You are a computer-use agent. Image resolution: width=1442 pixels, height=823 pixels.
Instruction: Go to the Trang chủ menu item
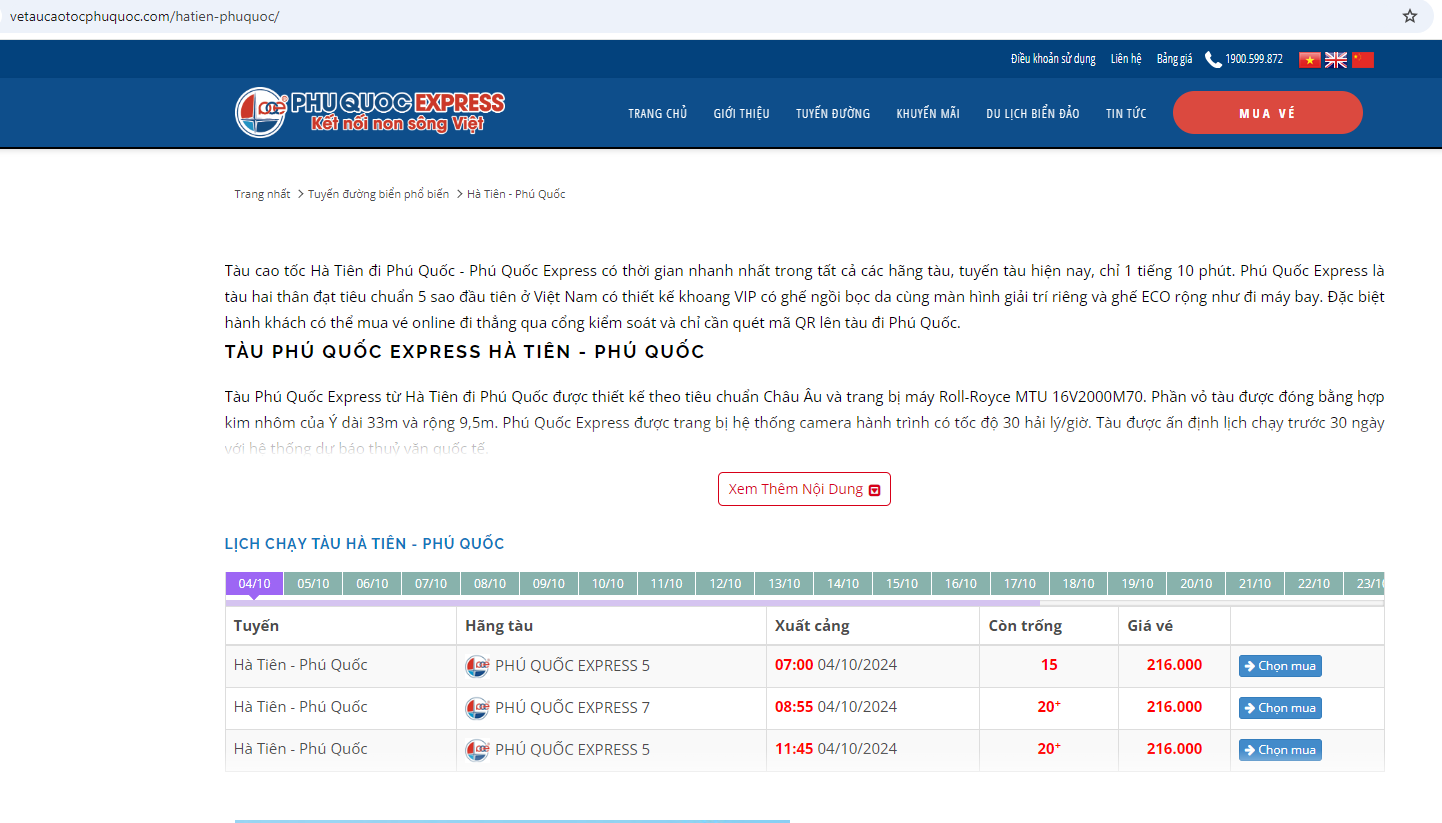click(657, 113)
